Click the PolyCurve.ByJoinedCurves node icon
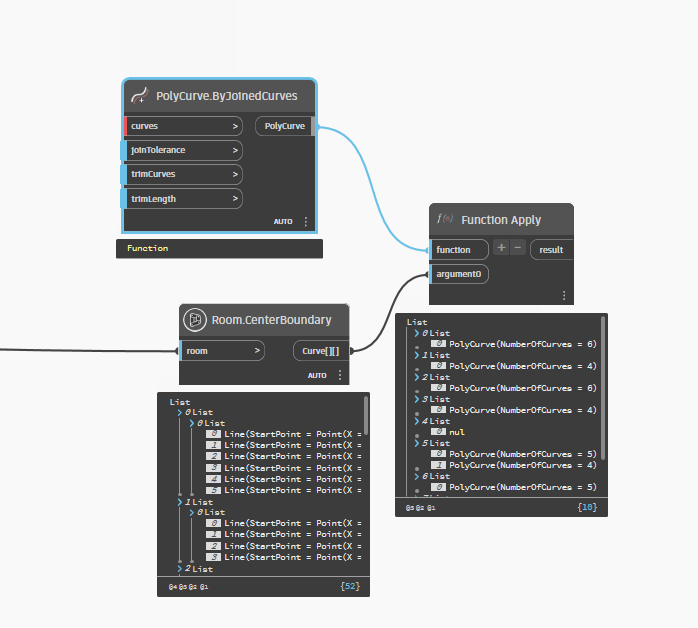This screenshot has height=628, width=698. tap(139, 96)
